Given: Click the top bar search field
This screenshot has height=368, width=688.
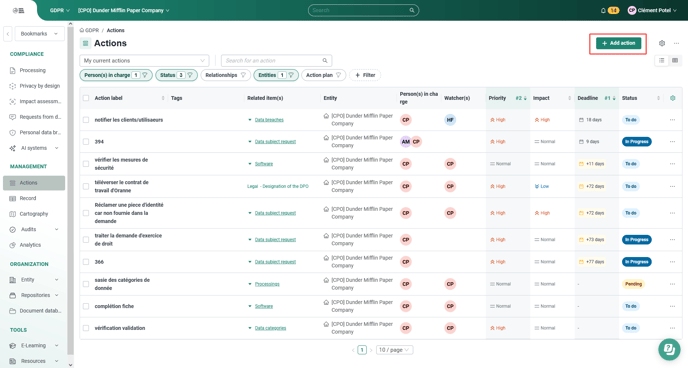Looking at the screenshot, I should 363,10.
